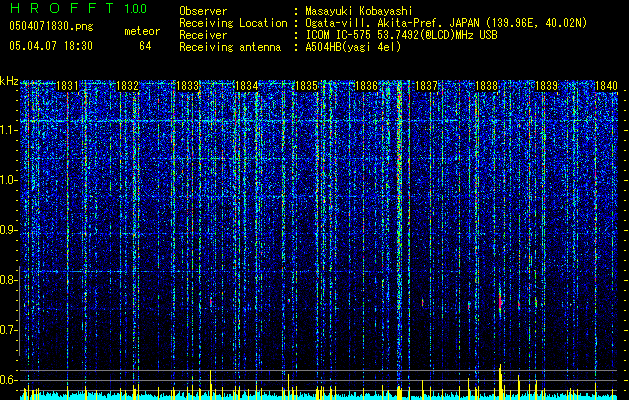Click the 1835 time marker

[306, 86]
